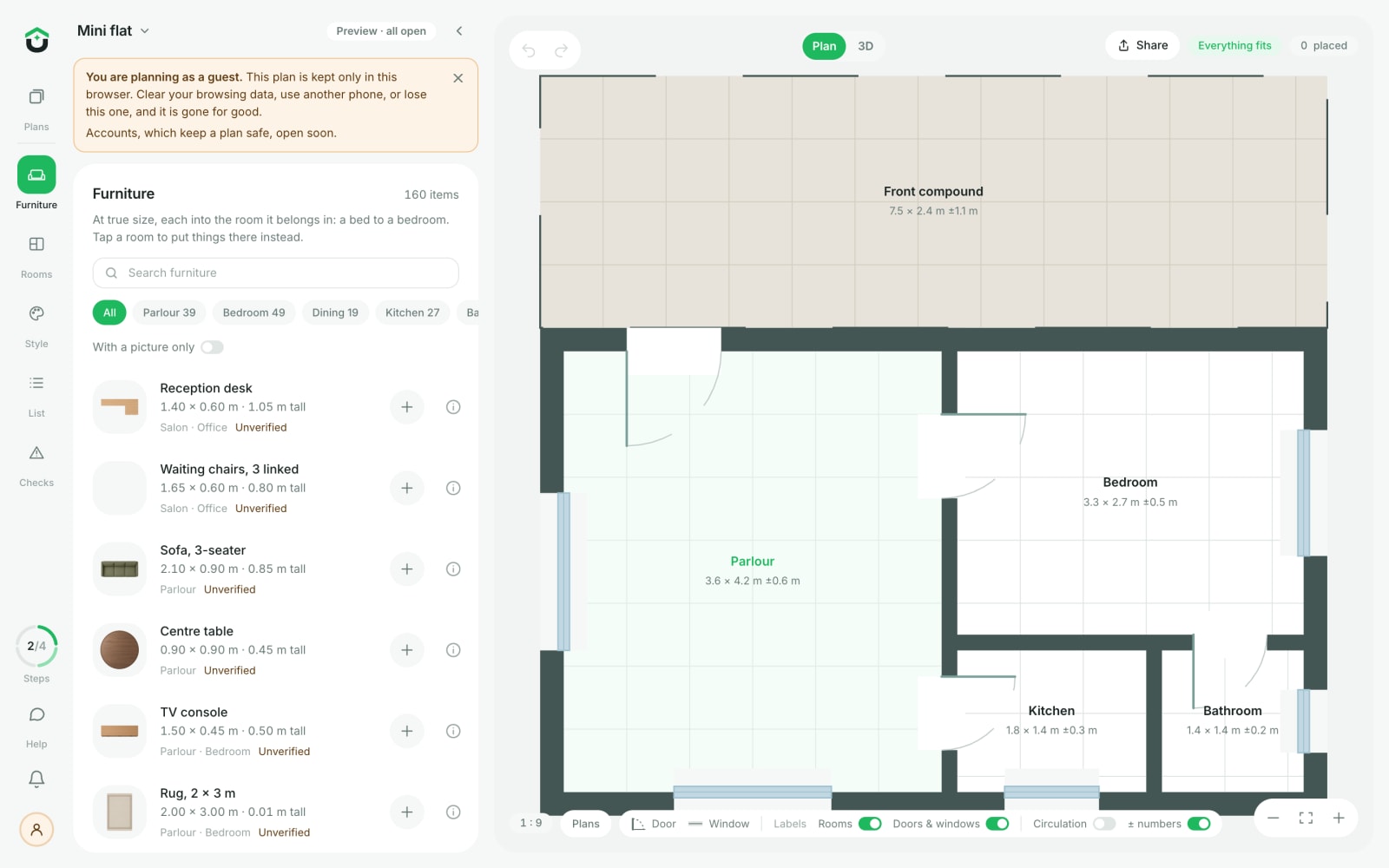Screen dimensions: 1389x868
Task: Zoom out of the floor plan
Action: click(x=1273, y=818)
